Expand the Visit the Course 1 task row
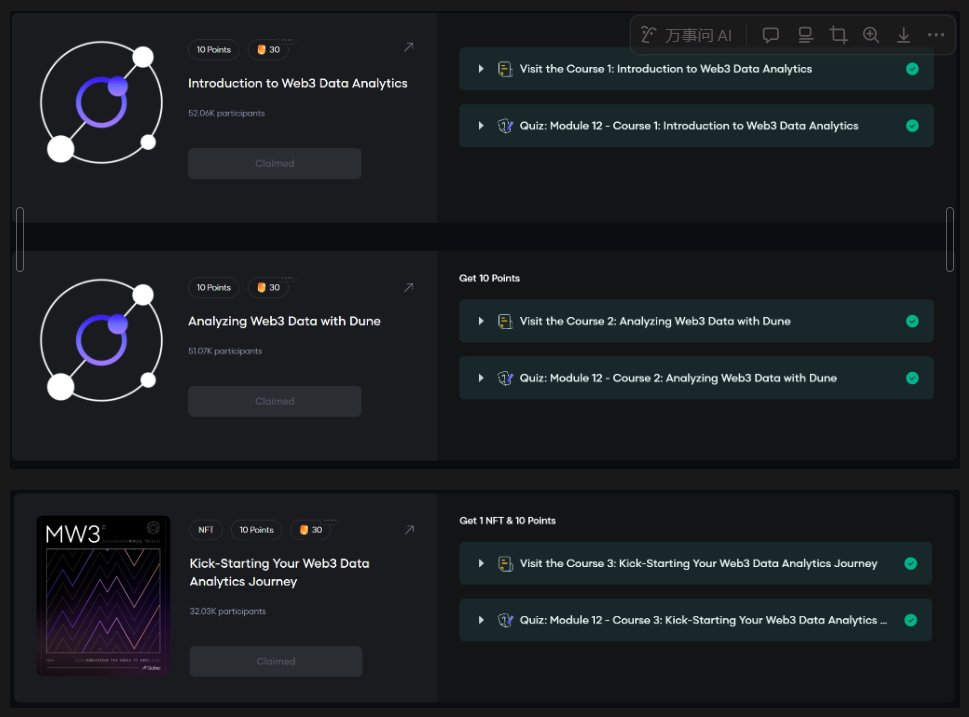 [x=481, y=69]
